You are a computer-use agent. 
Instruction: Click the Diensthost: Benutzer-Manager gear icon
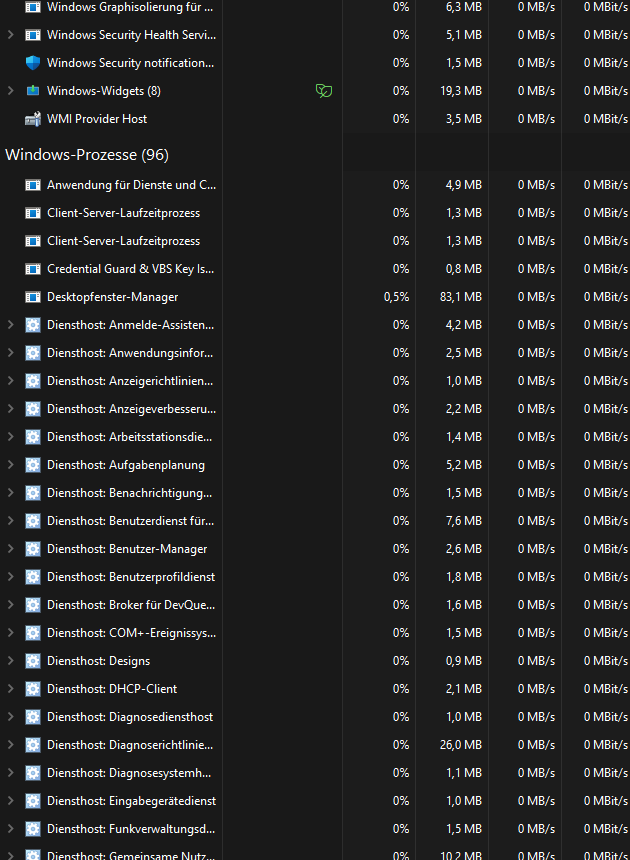tap(33, 548)
